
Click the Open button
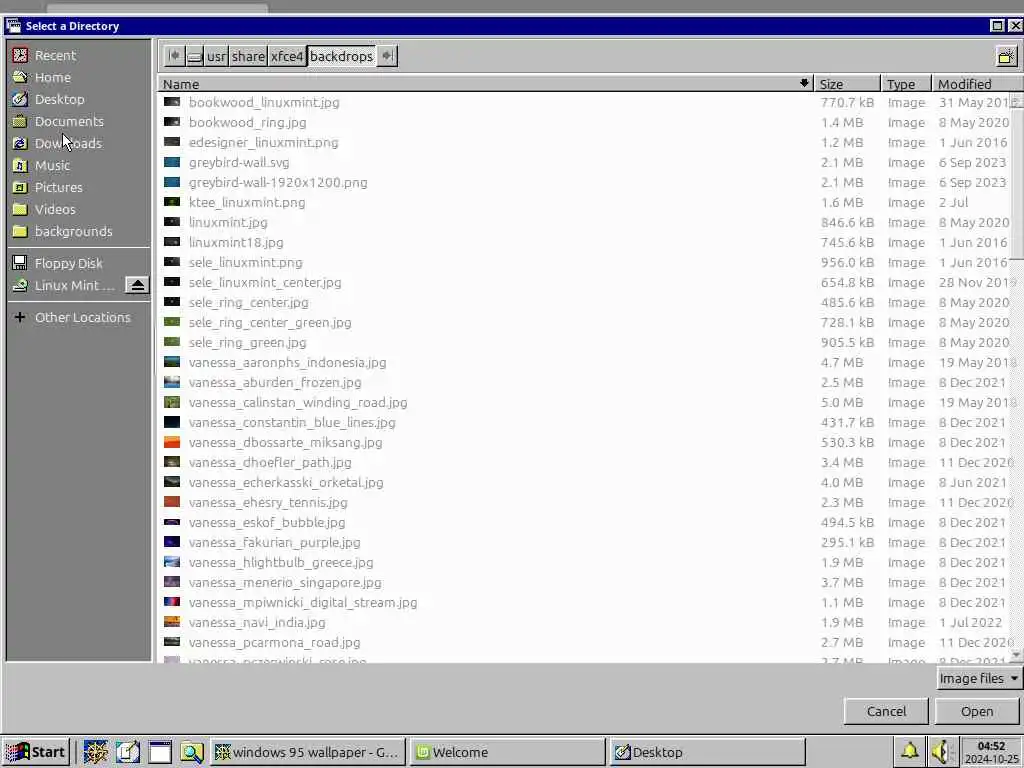[977, 711]
